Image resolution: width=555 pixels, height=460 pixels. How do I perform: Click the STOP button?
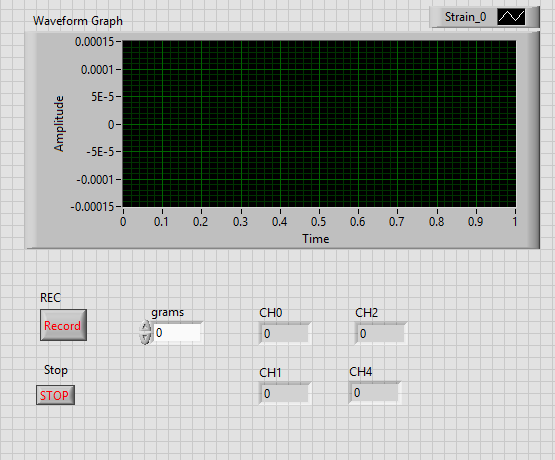(55, 395)
